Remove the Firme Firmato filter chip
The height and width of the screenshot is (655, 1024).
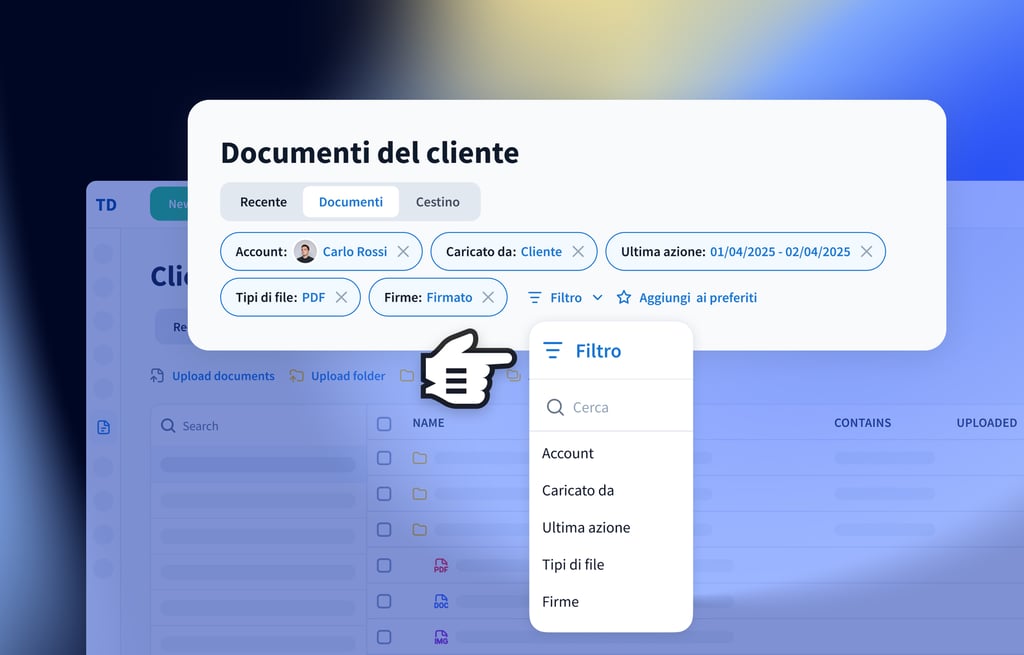488,297
